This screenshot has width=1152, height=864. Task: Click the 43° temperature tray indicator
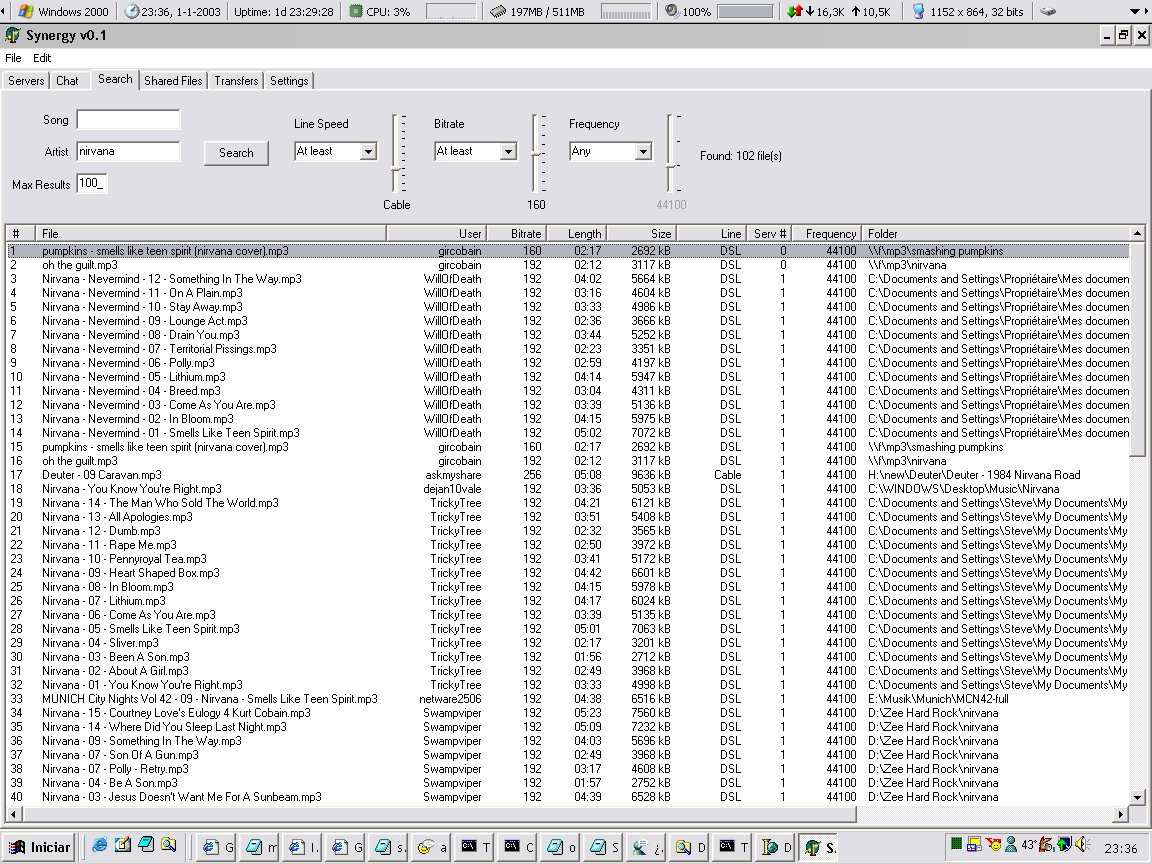click(1029, 845)
